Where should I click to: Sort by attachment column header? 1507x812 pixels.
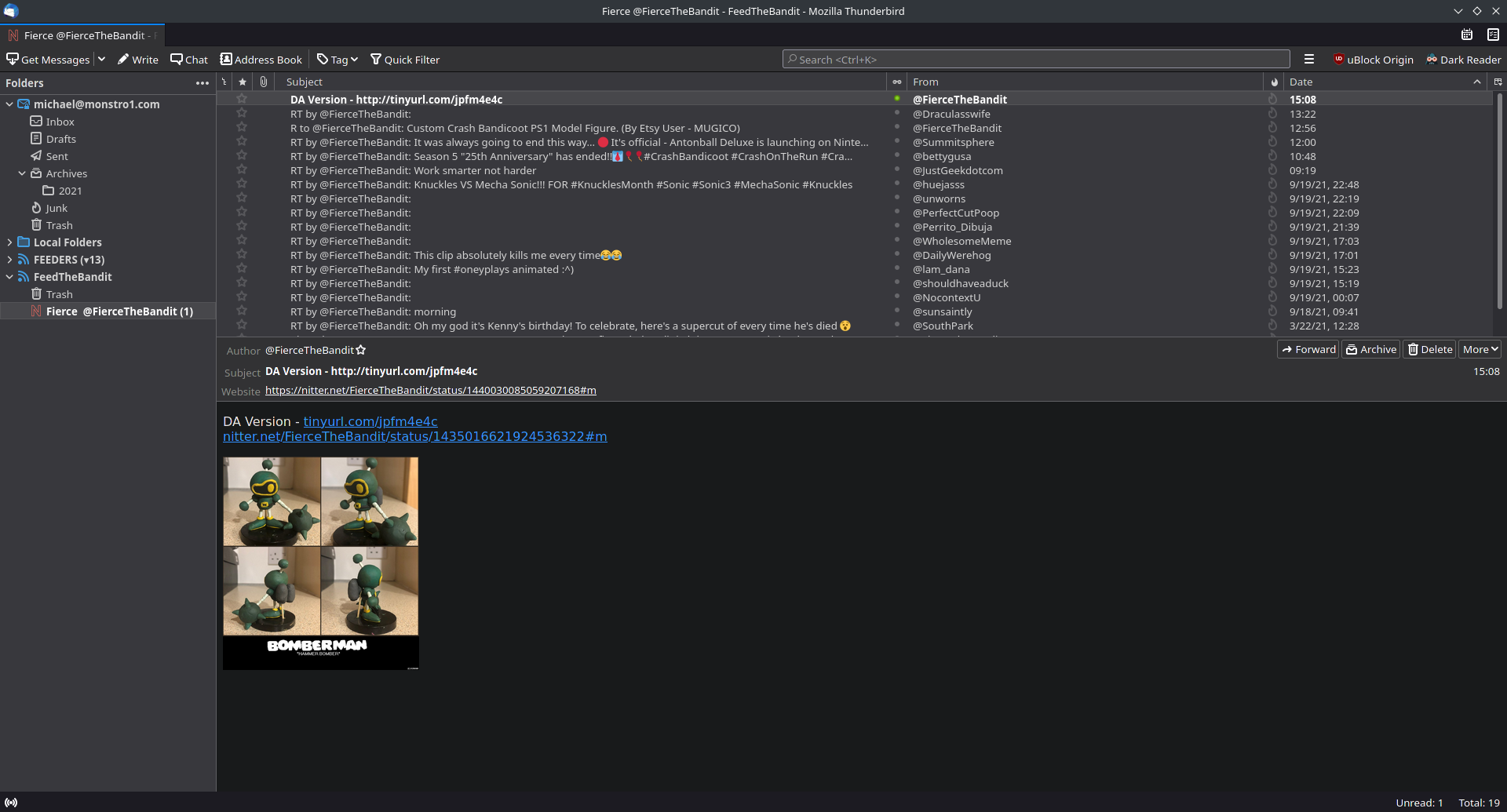(x=264, y=82)
